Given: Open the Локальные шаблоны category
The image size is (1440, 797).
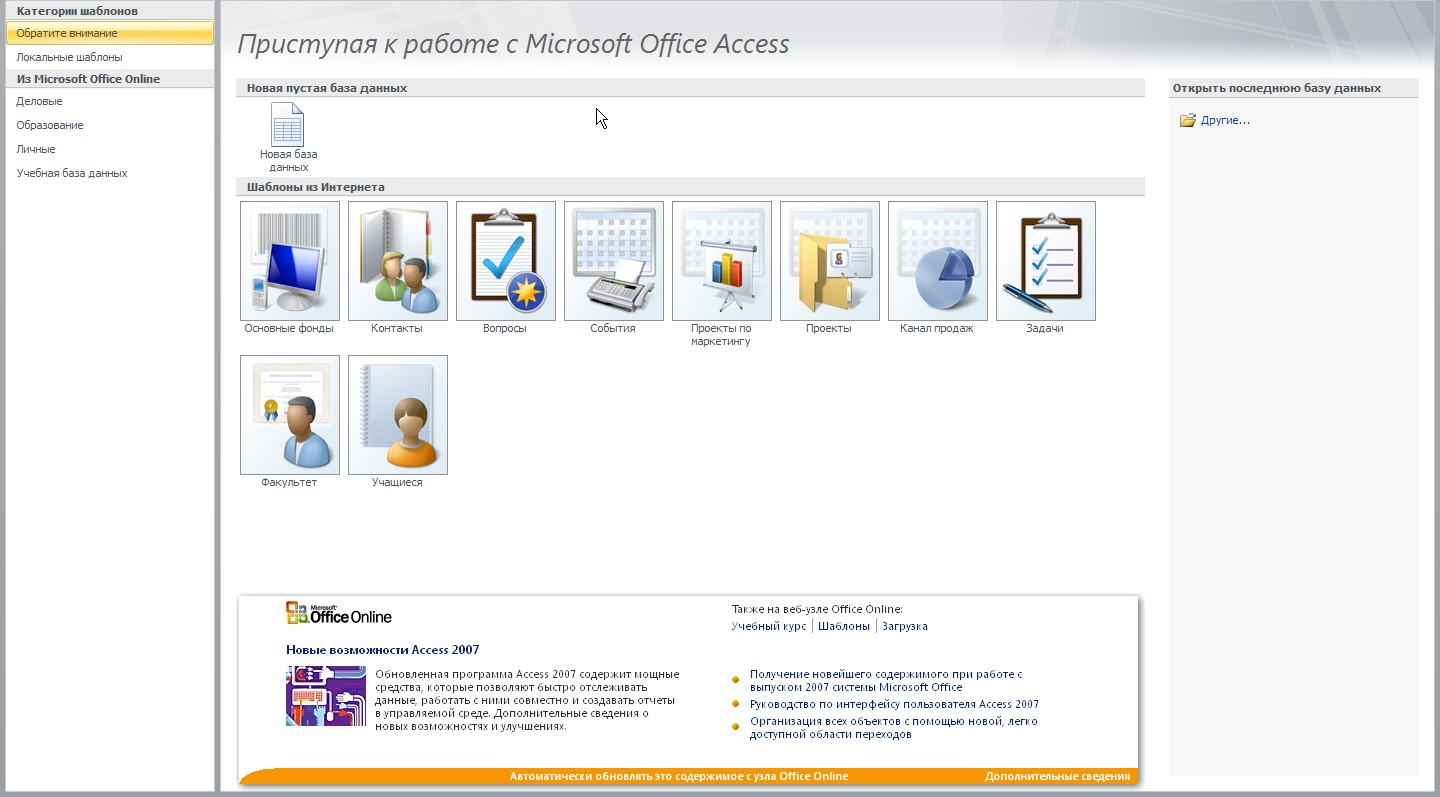Looking at the screenshot, I should (110, 57).
